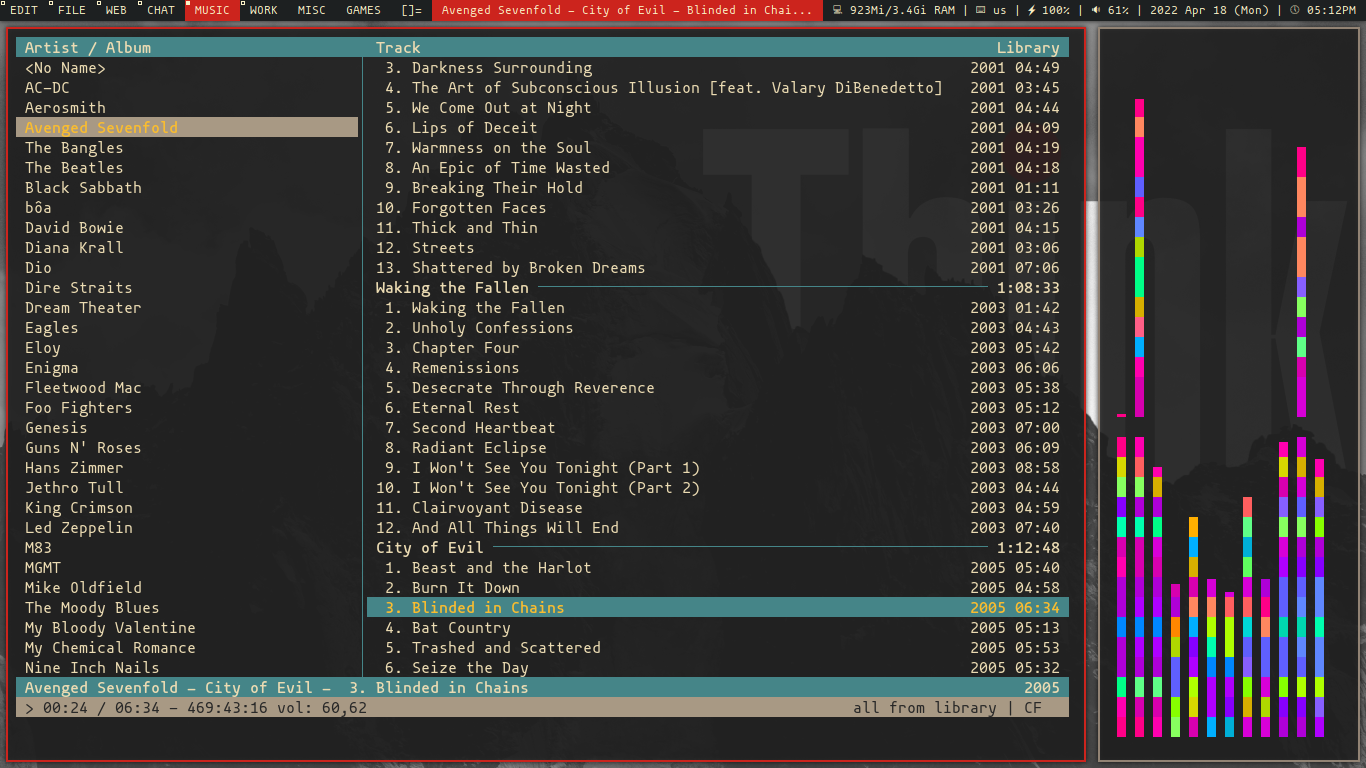Click the 'Waking the Fallen' album header
1366x768 pixels.
click(x=717, y=288)
